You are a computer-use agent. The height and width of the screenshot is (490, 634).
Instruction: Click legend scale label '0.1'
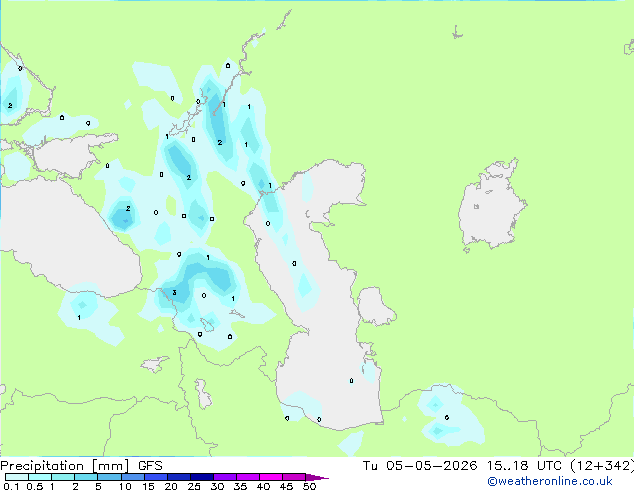coord(11,486)
